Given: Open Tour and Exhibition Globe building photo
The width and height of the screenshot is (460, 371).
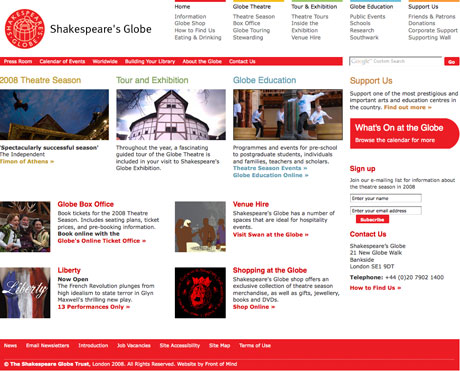Looking at the screenshot, I should (171, 114).
